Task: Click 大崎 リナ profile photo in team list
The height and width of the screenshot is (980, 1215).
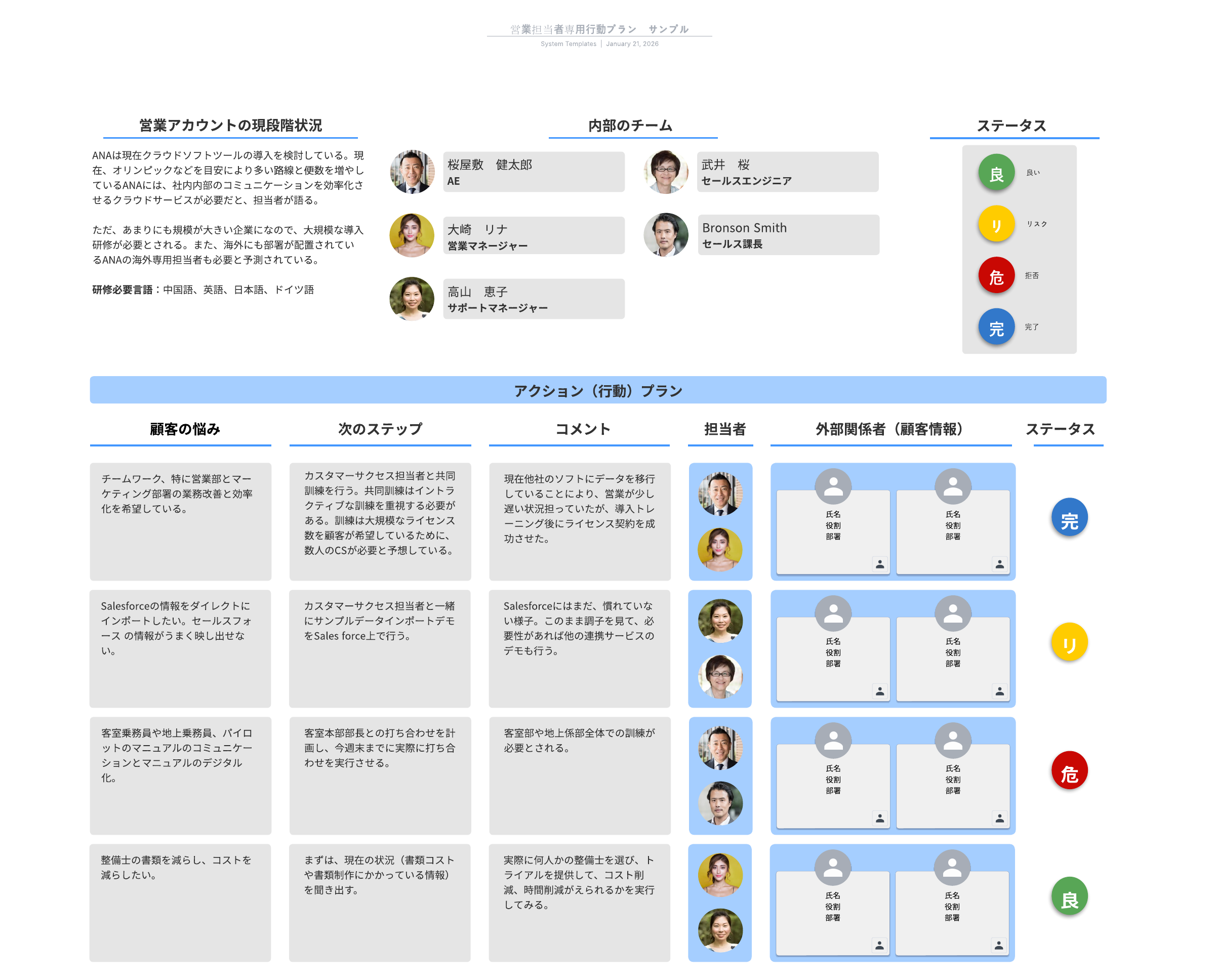Action: 412,235
